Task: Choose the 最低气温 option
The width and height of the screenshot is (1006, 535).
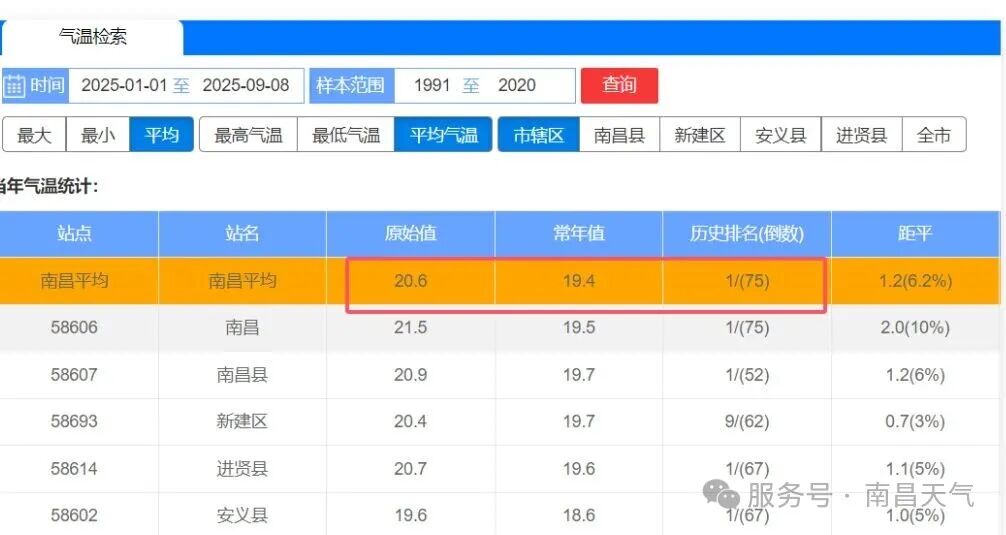Action: pyautogui.click(x=346, y=135)
